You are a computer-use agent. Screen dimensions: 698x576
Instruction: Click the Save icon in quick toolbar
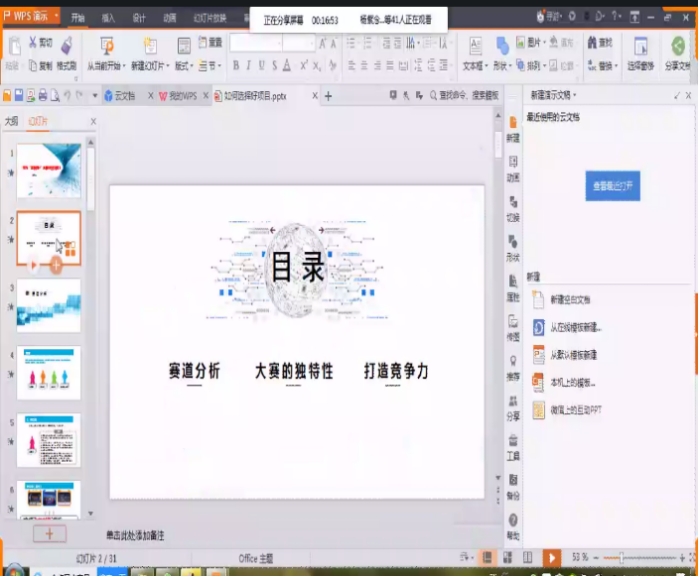[19, 95]
